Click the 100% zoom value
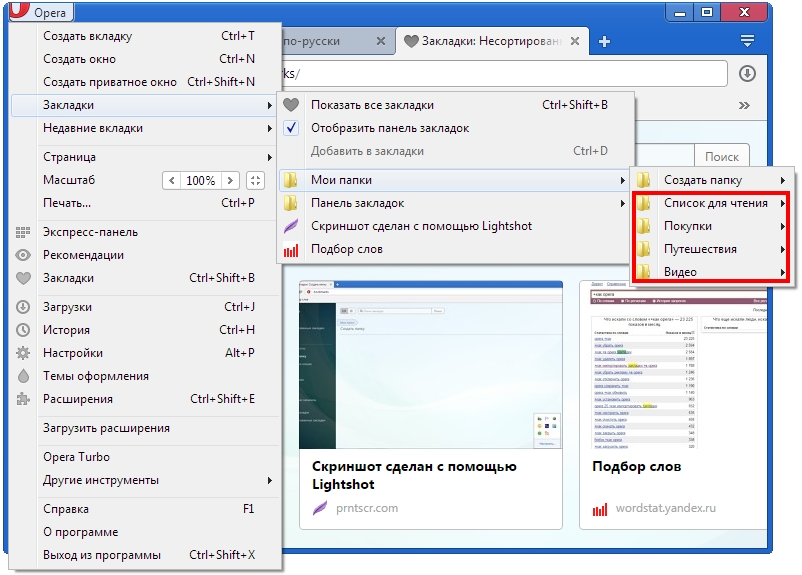The width and height of the screenshot is (802, 575). point(201,181)
